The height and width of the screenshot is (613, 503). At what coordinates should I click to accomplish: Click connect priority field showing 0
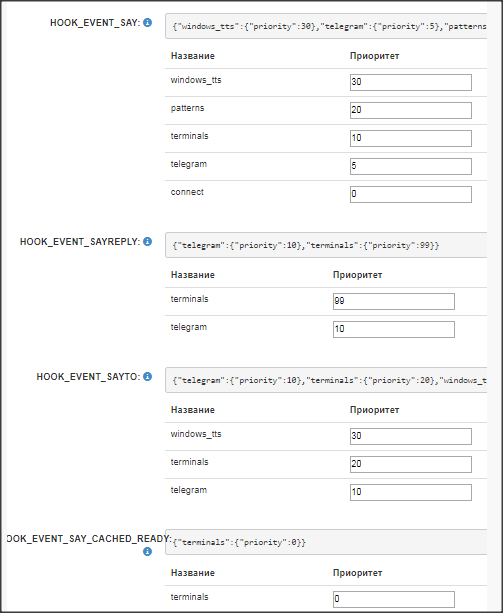click(x=411, y=194)
